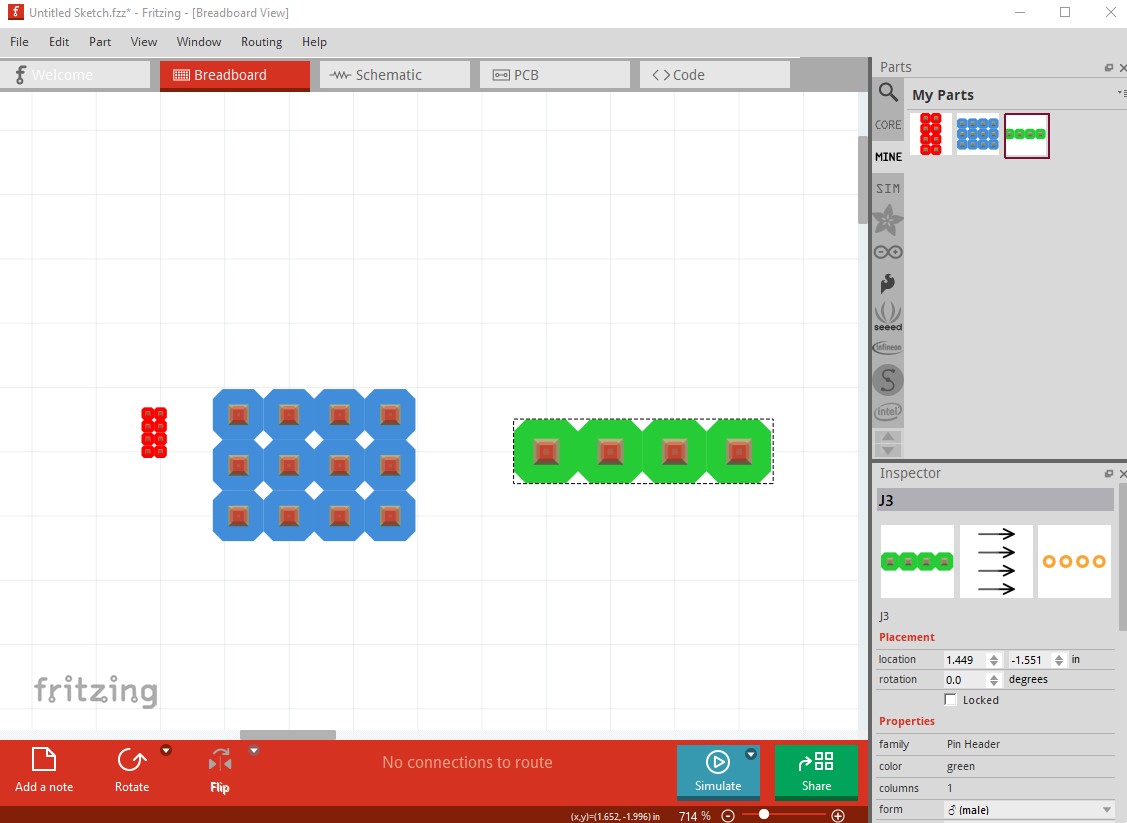
Task: Click the zoom out minus icon
Action: (728, 816)
